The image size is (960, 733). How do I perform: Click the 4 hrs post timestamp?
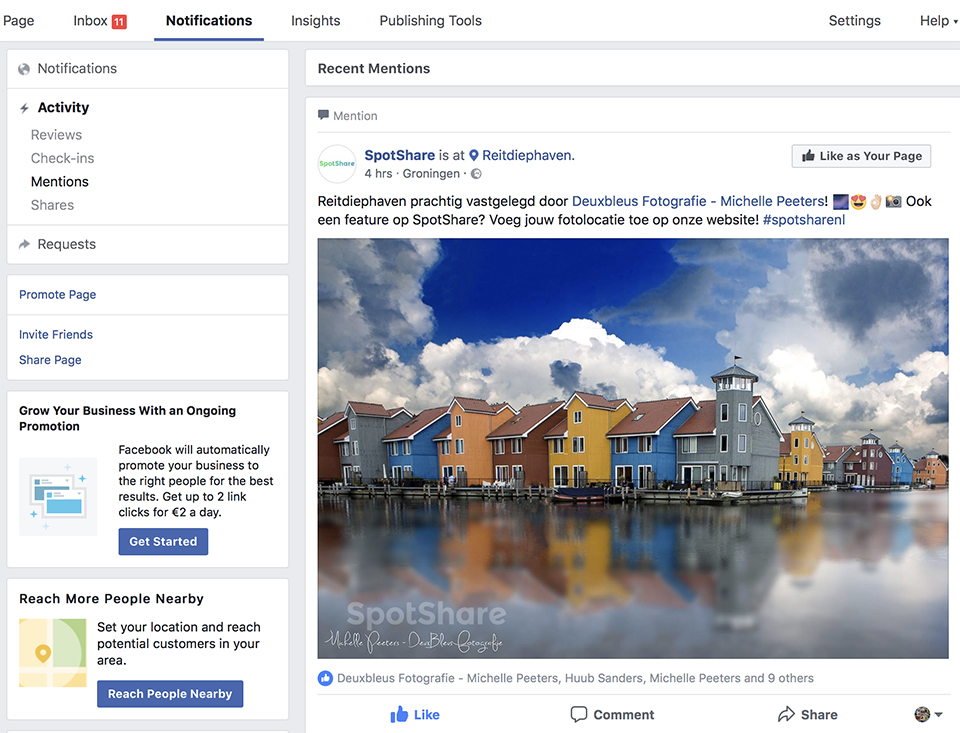pyautogui.click(x=378, y=174)
